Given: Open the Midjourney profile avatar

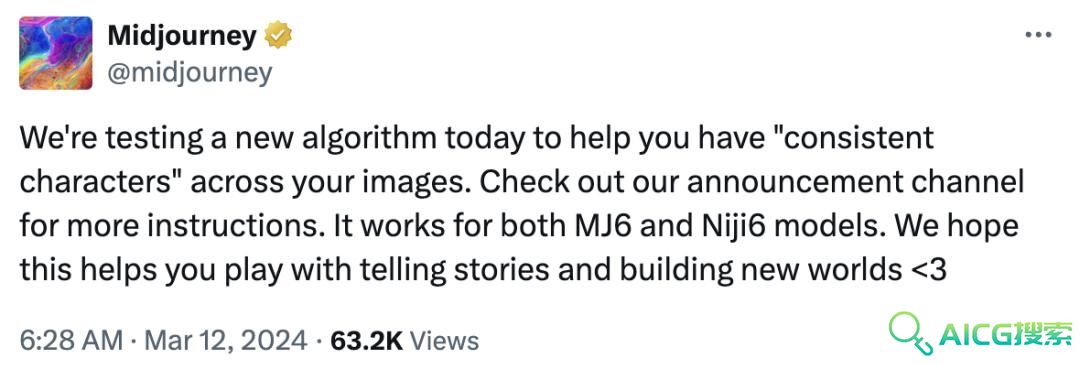Looking at the screenshot, I should point(56,53).
